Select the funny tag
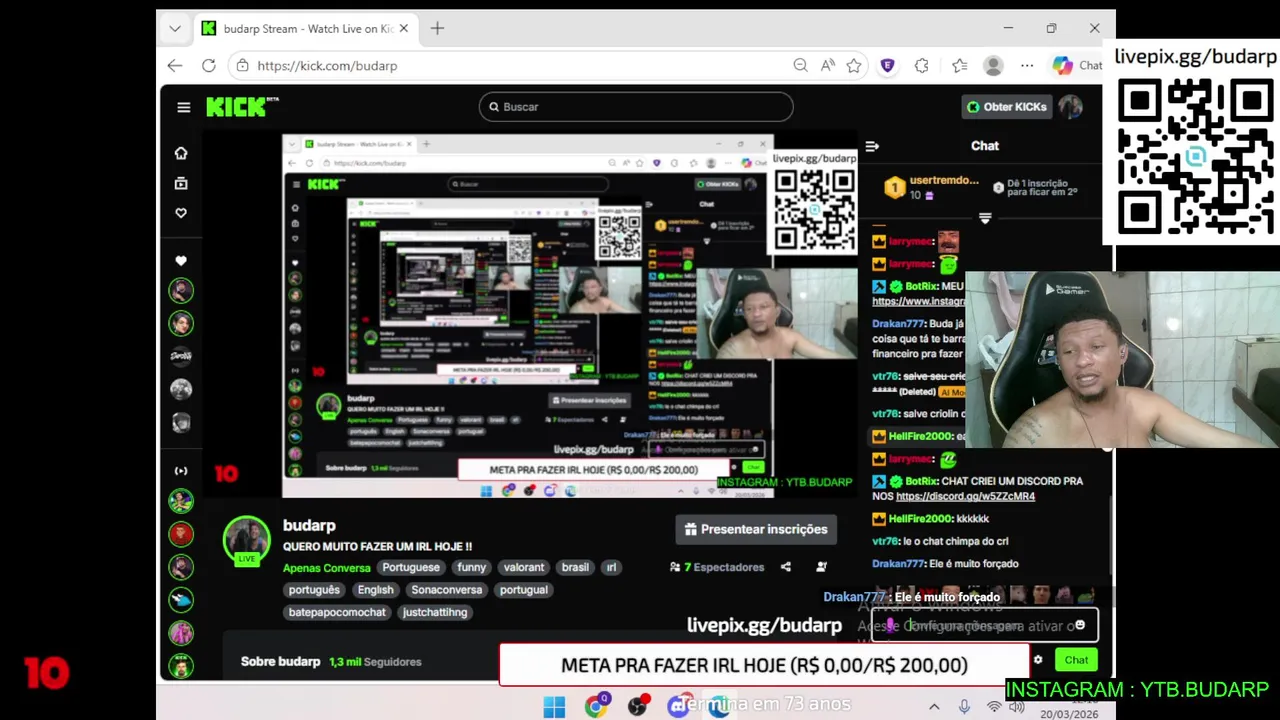Screen dimensions: 1280x720 click(x=471, y=567)
